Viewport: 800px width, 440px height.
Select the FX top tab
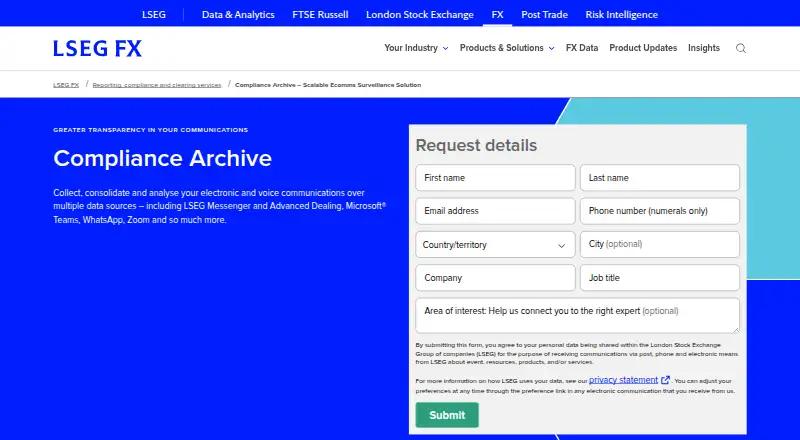(x=497, y=14)
